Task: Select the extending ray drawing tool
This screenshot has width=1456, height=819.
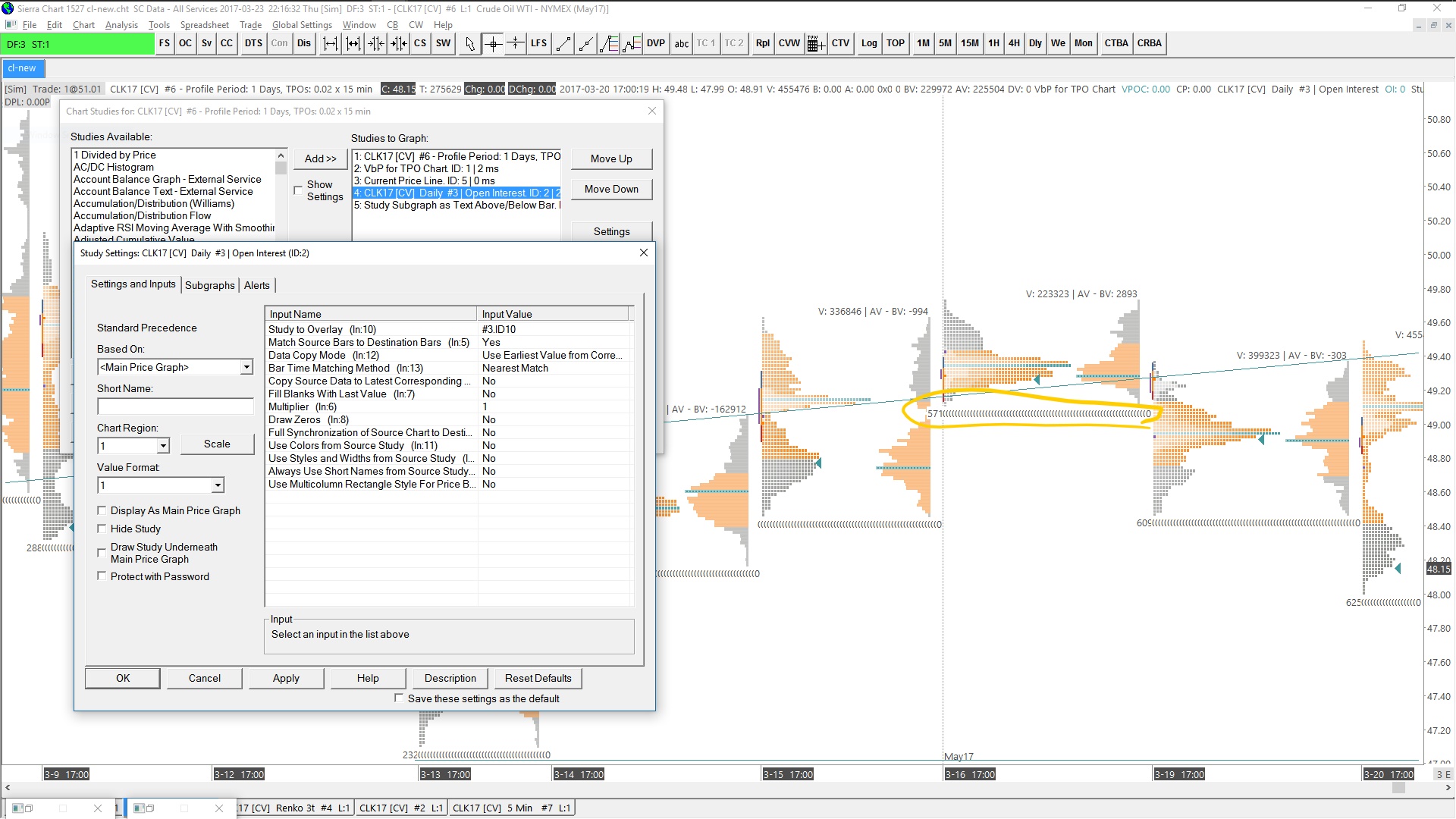Action: point(585,44)
